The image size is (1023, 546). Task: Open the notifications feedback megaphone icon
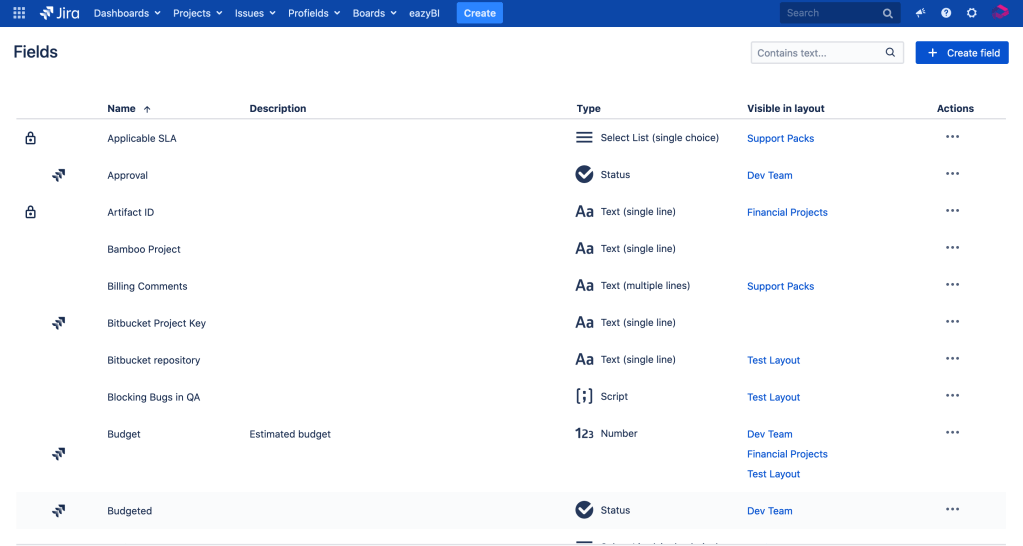(x=920, y=13)
